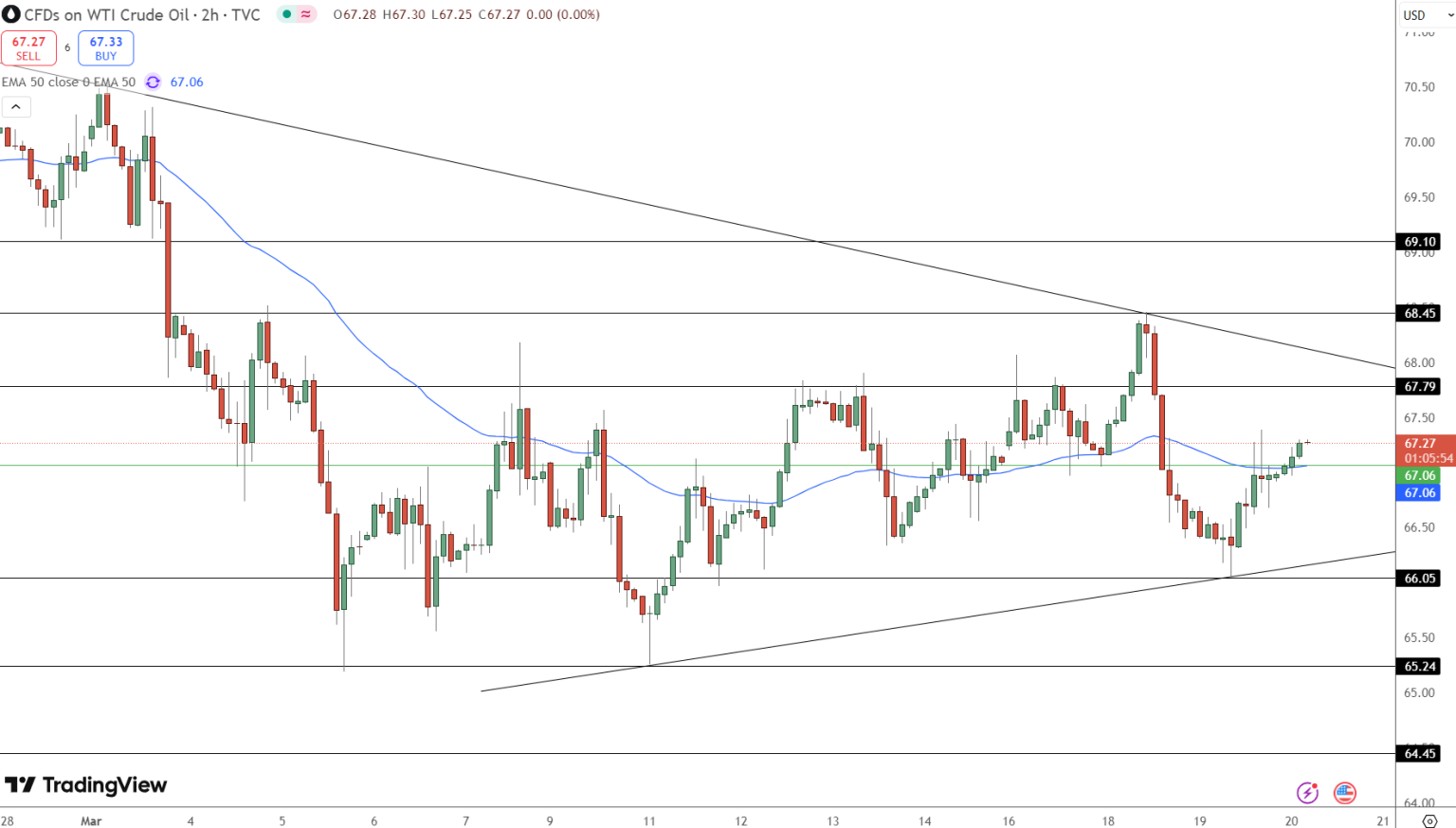Click the WTI Crude Oil symbol drop icon
1456x828 pixels.
pos(11,15)
